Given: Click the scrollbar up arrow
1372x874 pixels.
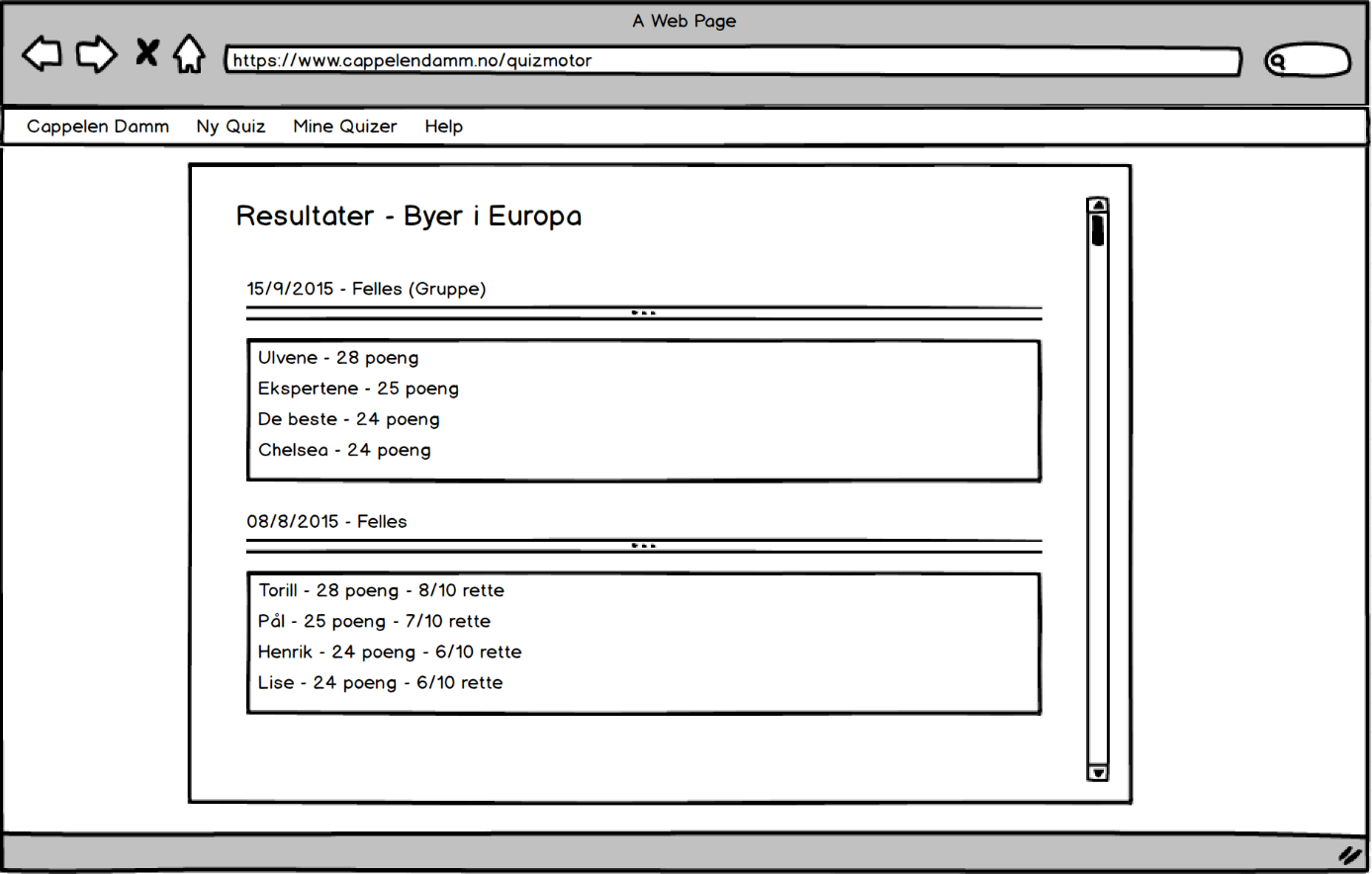Looking at the screenshot, I should (x=1098, y=205).
